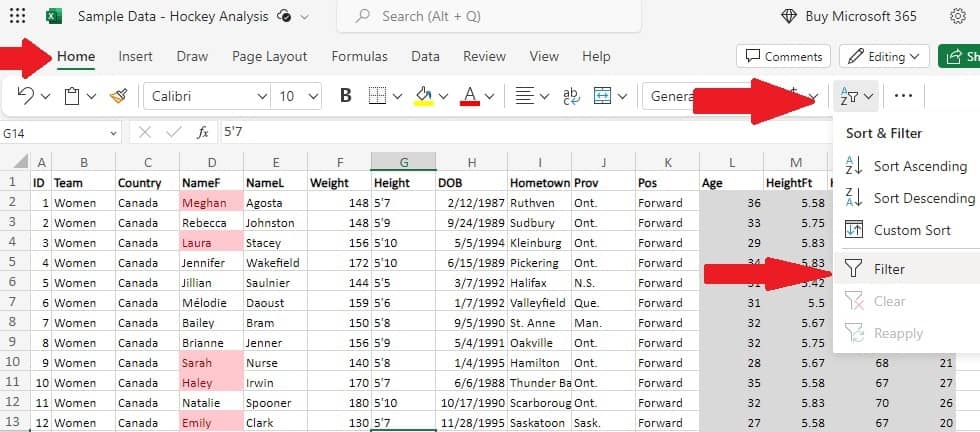The image size is (980, 432).
Task: Open the more options ellipsis
Action: click(904, 96)
